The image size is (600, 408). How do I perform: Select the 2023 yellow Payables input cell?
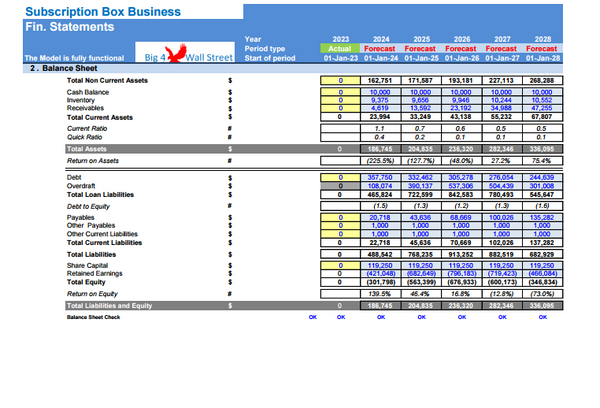click(x=339, y=217)
